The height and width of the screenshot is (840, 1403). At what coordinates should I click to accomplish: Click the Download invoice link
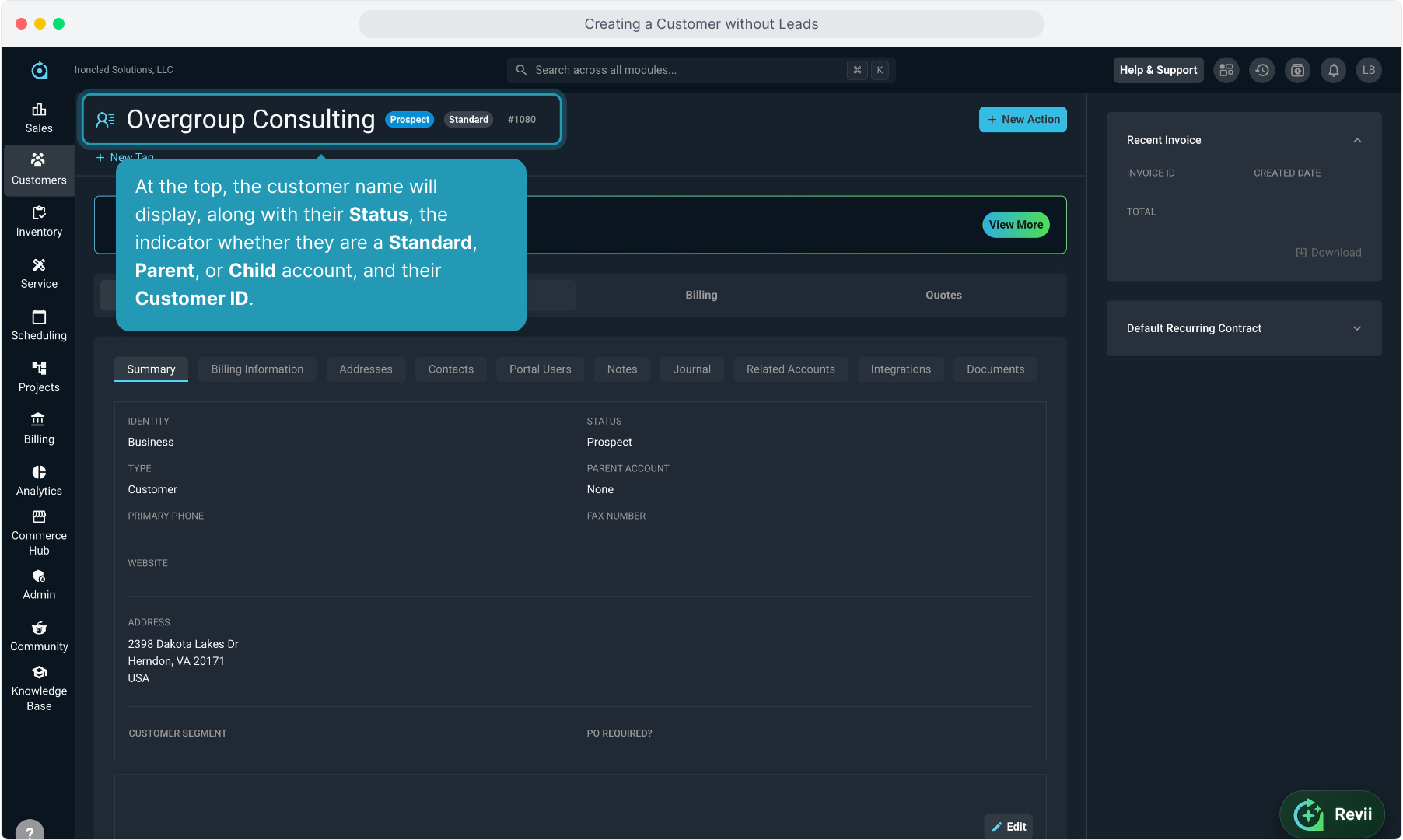coord(1328,253)
